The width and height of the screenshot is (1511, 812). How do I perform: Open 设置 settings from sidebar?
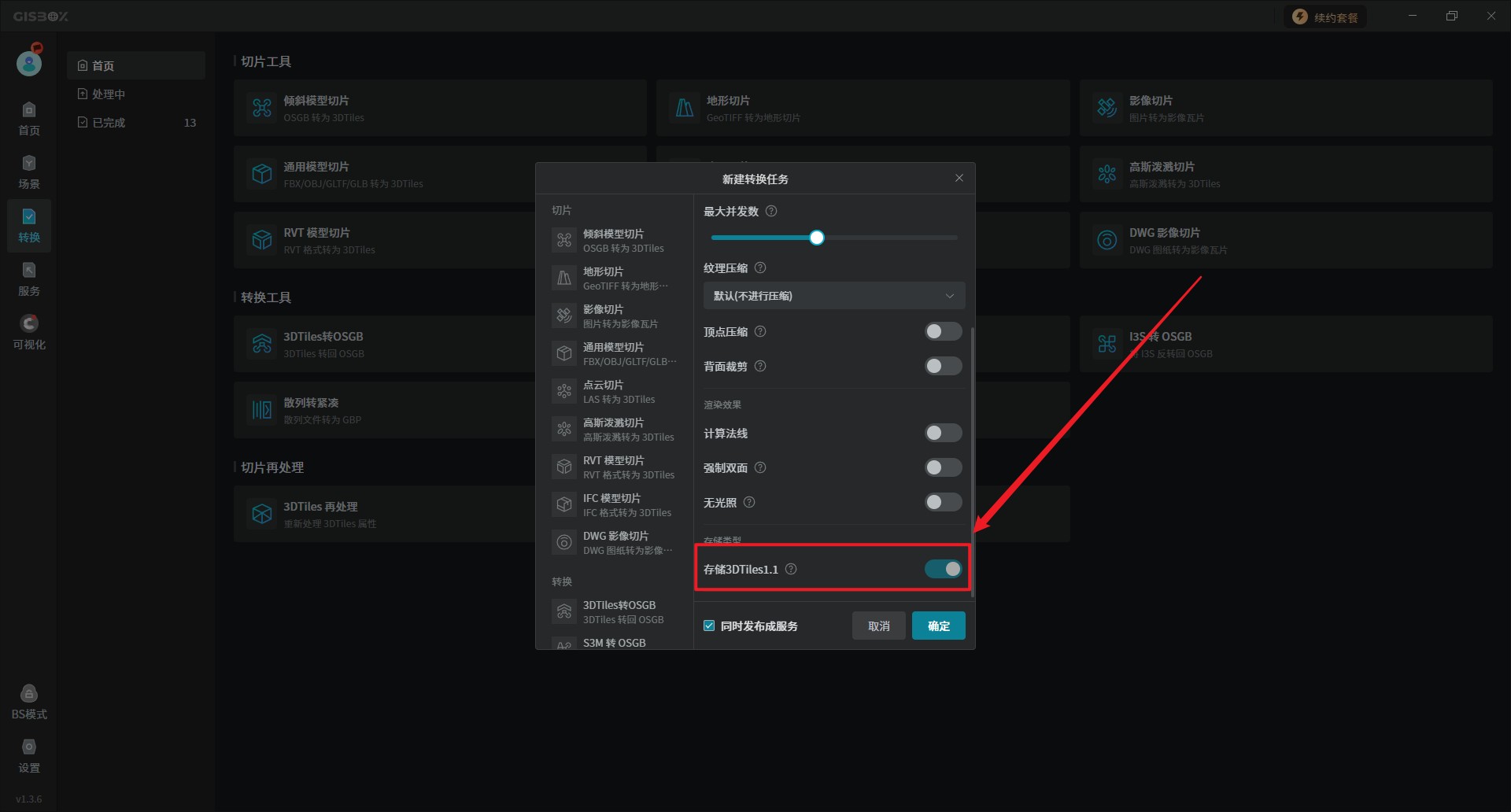click(29, 755)
